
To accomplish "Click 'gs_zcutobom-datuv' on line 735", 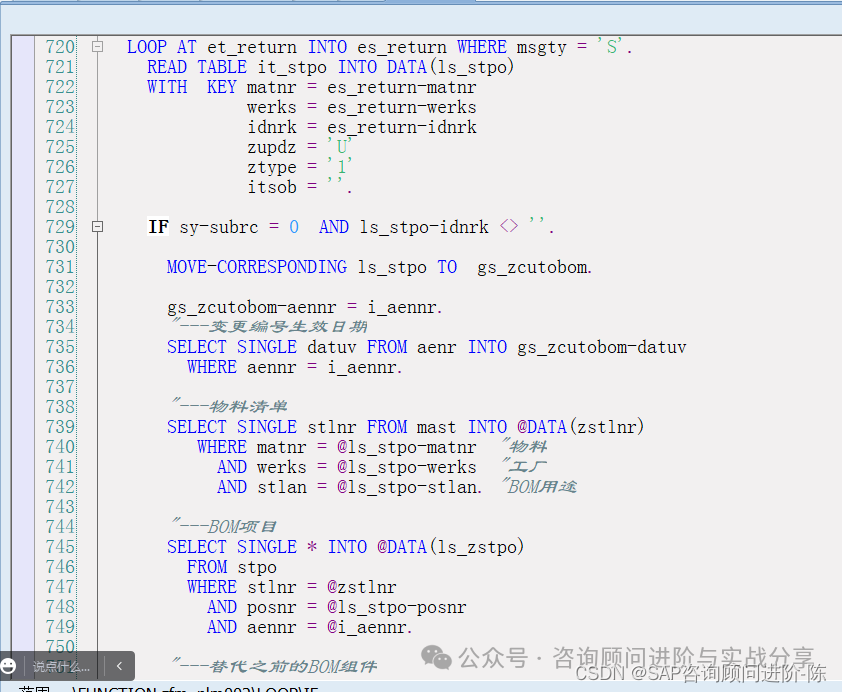I will 602,347.
